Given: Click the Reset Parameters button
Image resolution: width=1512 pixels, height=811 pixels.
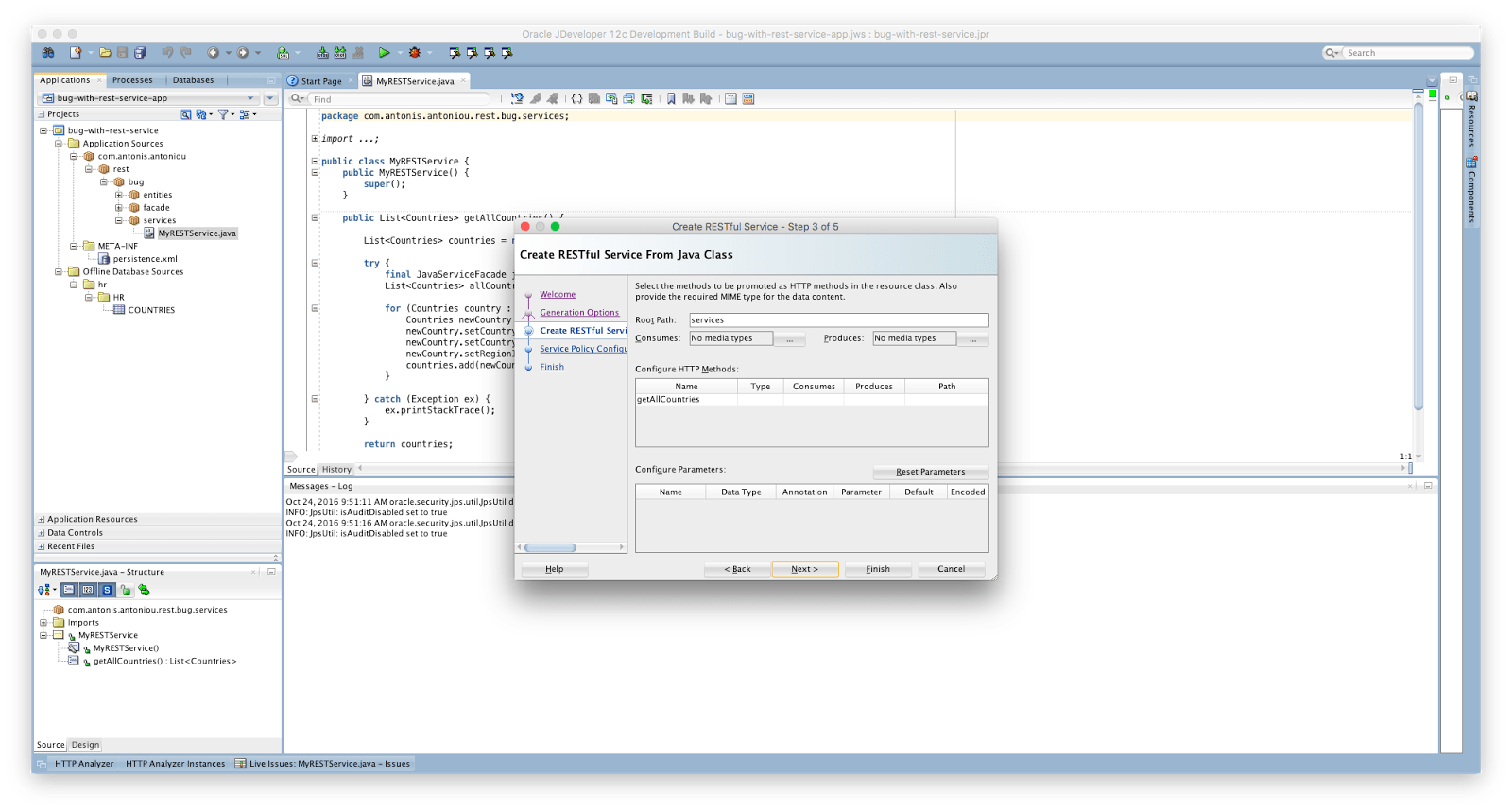Looking at the screenshot, I should [930, 472].
